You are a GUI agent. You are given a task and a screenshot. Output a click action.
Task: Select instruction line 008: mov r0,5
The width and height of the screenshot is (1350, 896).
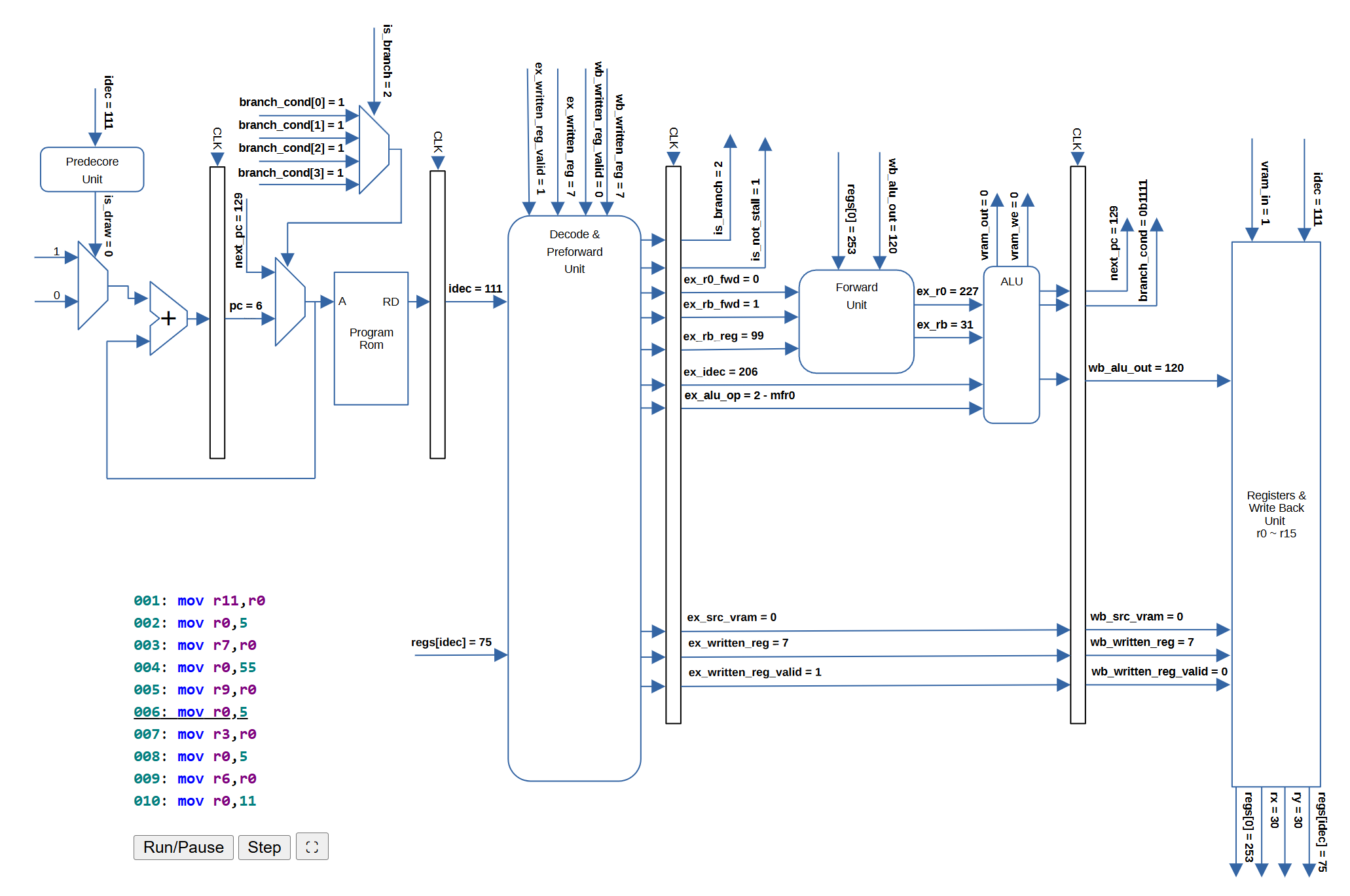click(x=191, y=757)
